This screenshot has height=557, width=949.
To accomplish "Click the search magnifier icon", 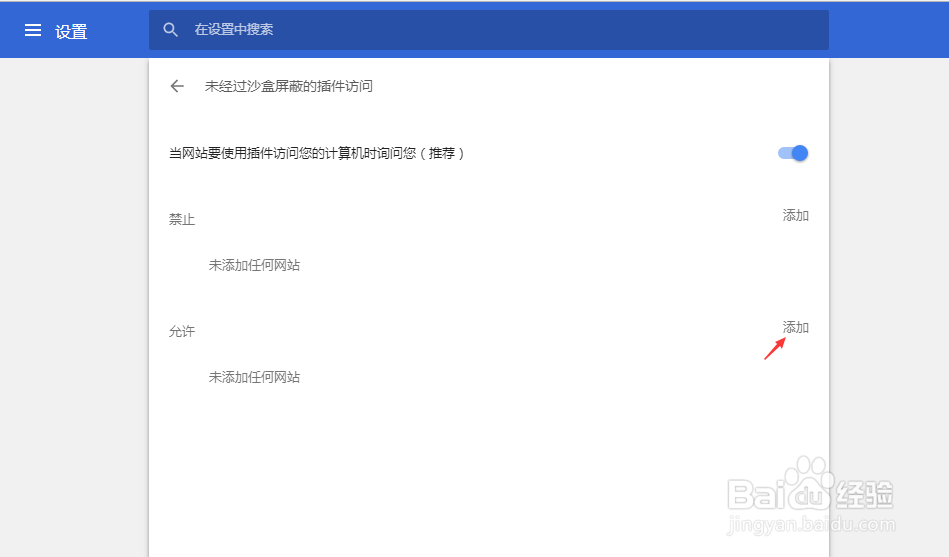I will pyautogui.click(x=171, y=30).
